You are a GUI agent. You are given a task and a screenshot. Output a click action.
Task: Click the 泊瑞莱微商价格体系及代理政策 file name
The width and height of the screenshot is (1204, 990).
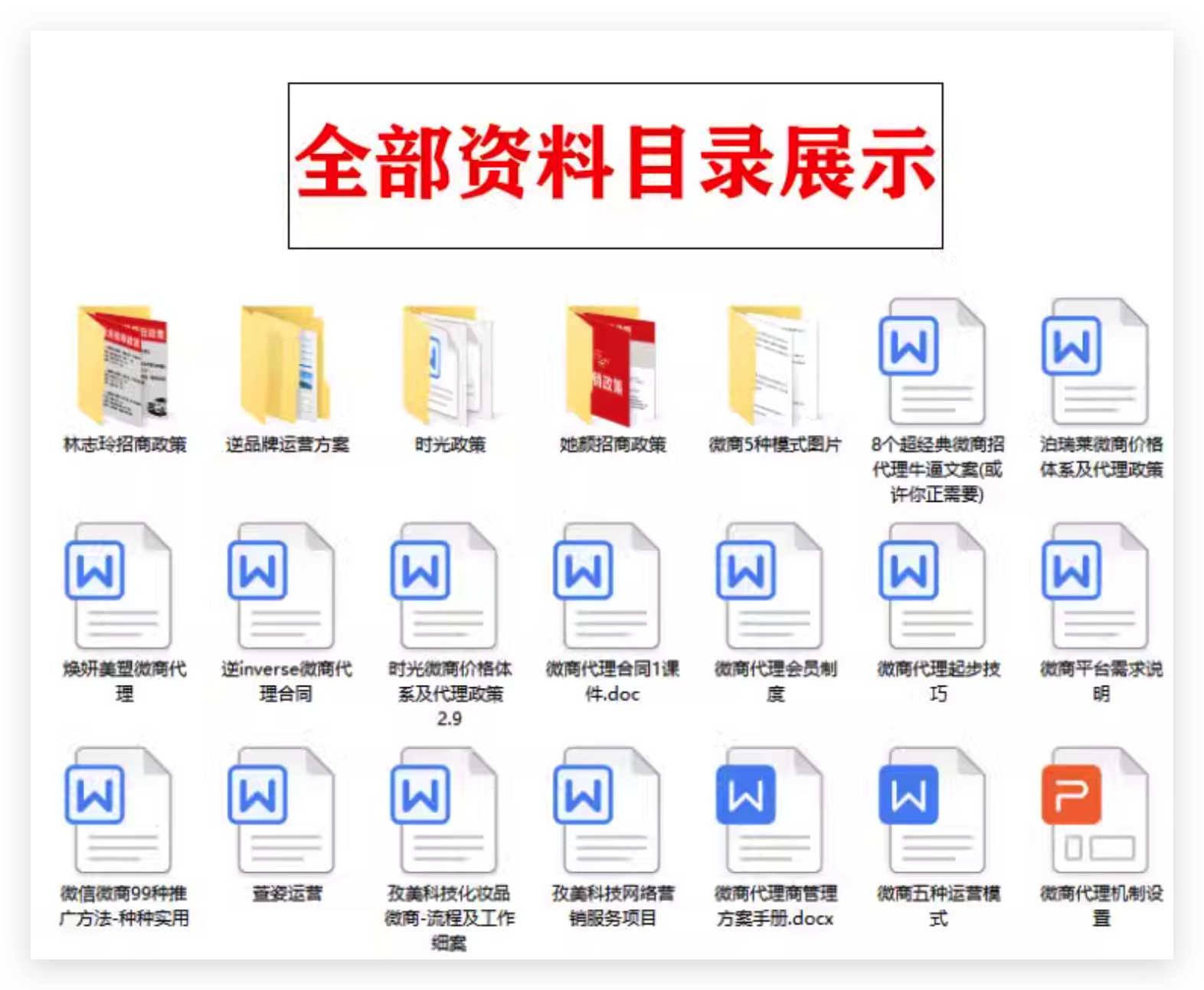(x=1101, y=457)
